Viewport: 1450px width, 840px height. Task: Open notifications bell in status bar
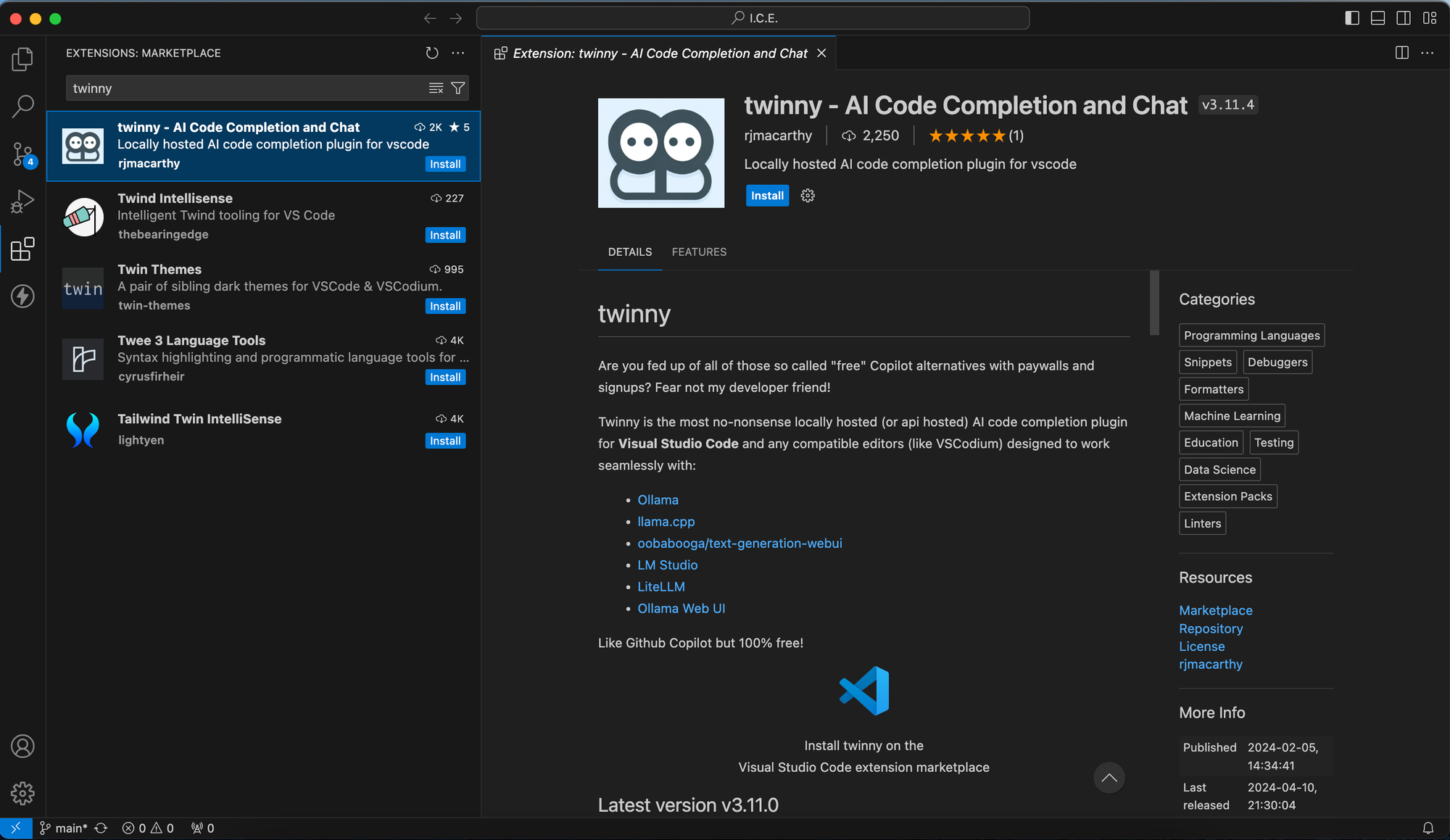click(x=1428, y=828)
